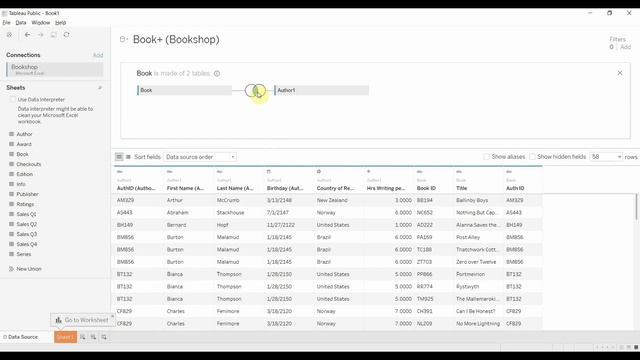The height and width of the screenshot is (360, 640).
Task: Click the 'Can I Be Honest?' title cell
Action: [x=476, y=311]
